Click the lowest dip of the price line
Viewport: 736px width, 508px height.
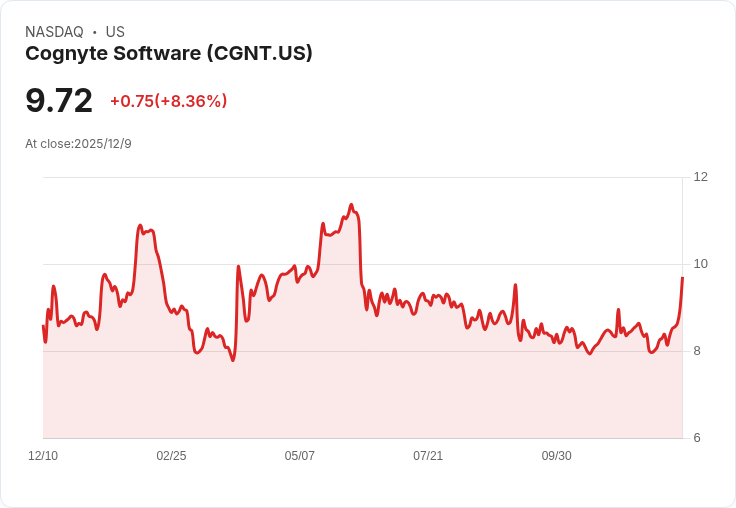233,360
